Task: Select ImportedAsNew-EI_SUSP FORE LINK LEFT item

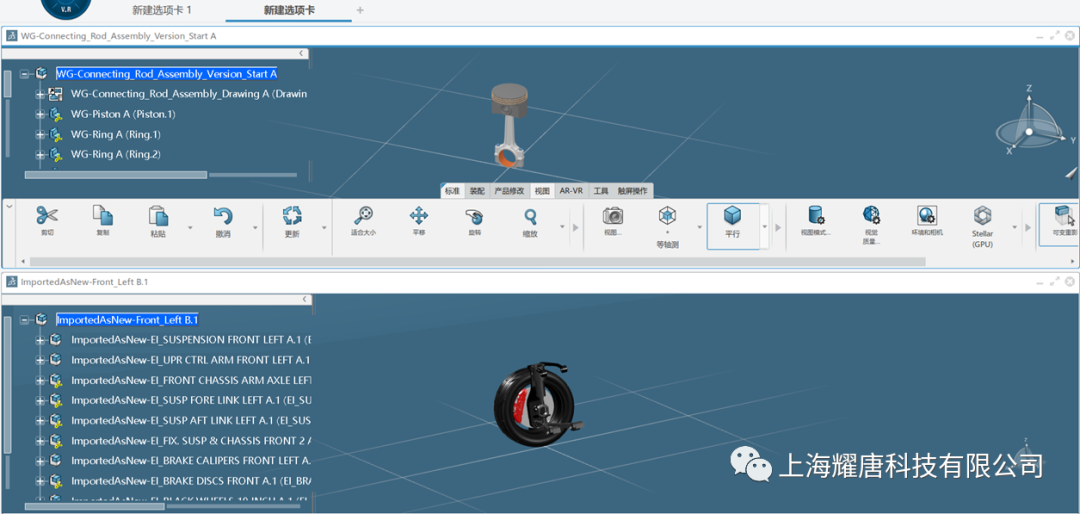Action: (x=191, y=400)
